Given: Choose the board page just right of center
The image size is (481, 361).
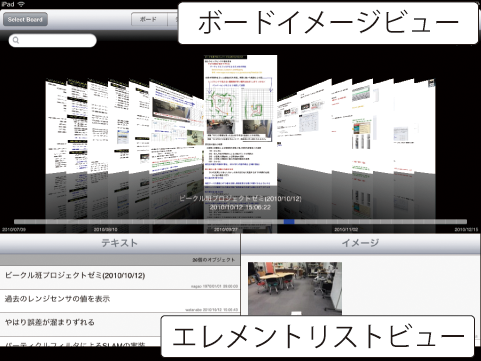Looking at the screenshot, I should click(x=304, y=126).
